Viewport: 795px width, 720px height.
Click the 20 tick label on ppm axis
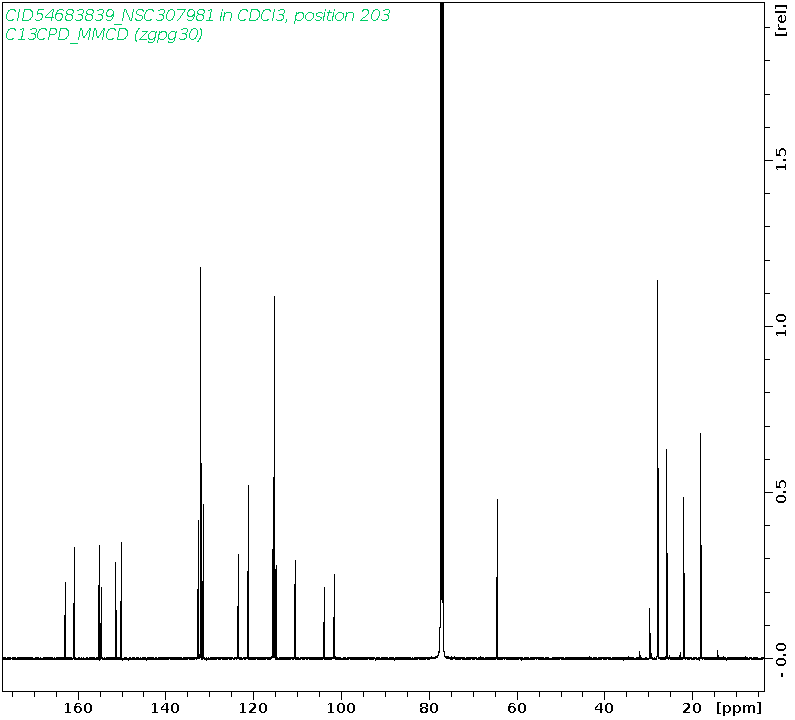(x=692, y=708)
